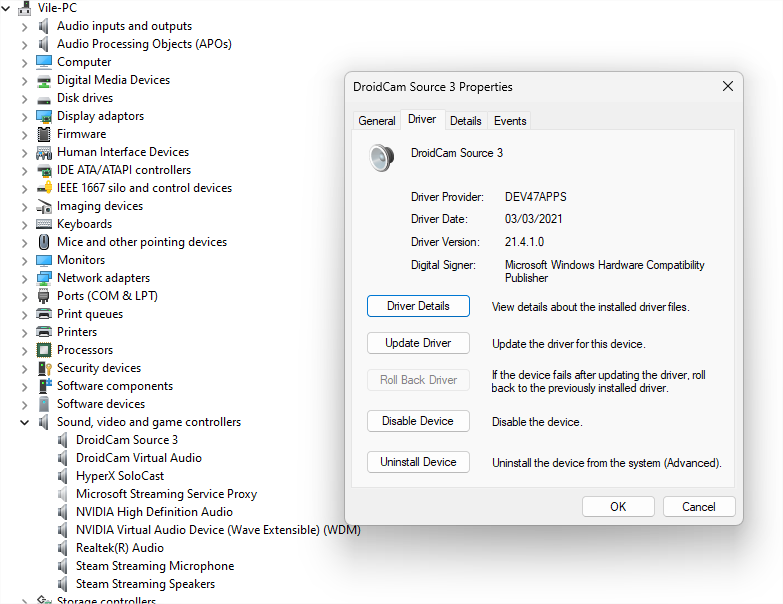Viewport: 783px width, 604px height.
Task: Select Steam Streaming Microphone device
Action: 155,566
